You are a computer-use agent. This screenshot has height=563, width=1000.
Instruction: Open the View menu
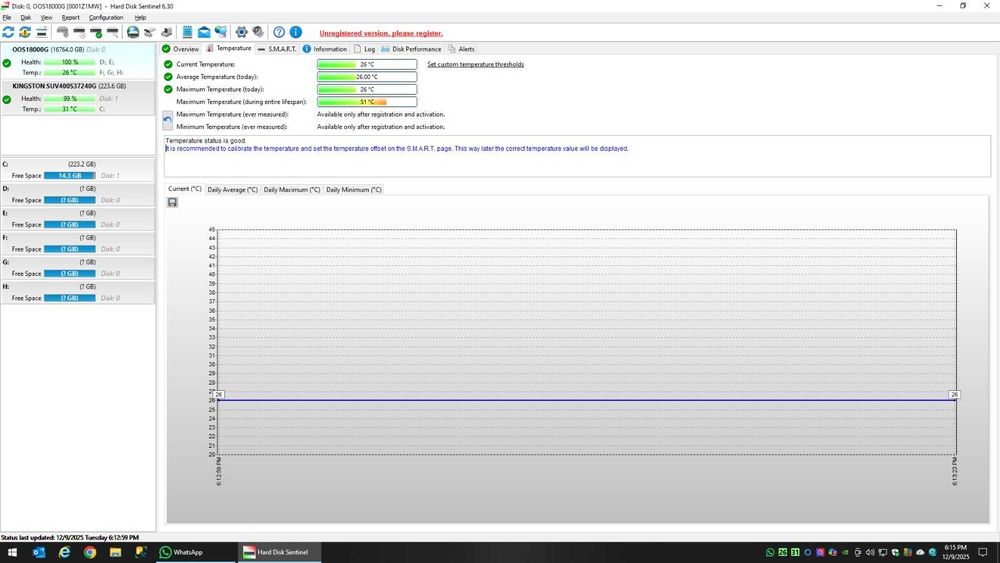[47, 18]
